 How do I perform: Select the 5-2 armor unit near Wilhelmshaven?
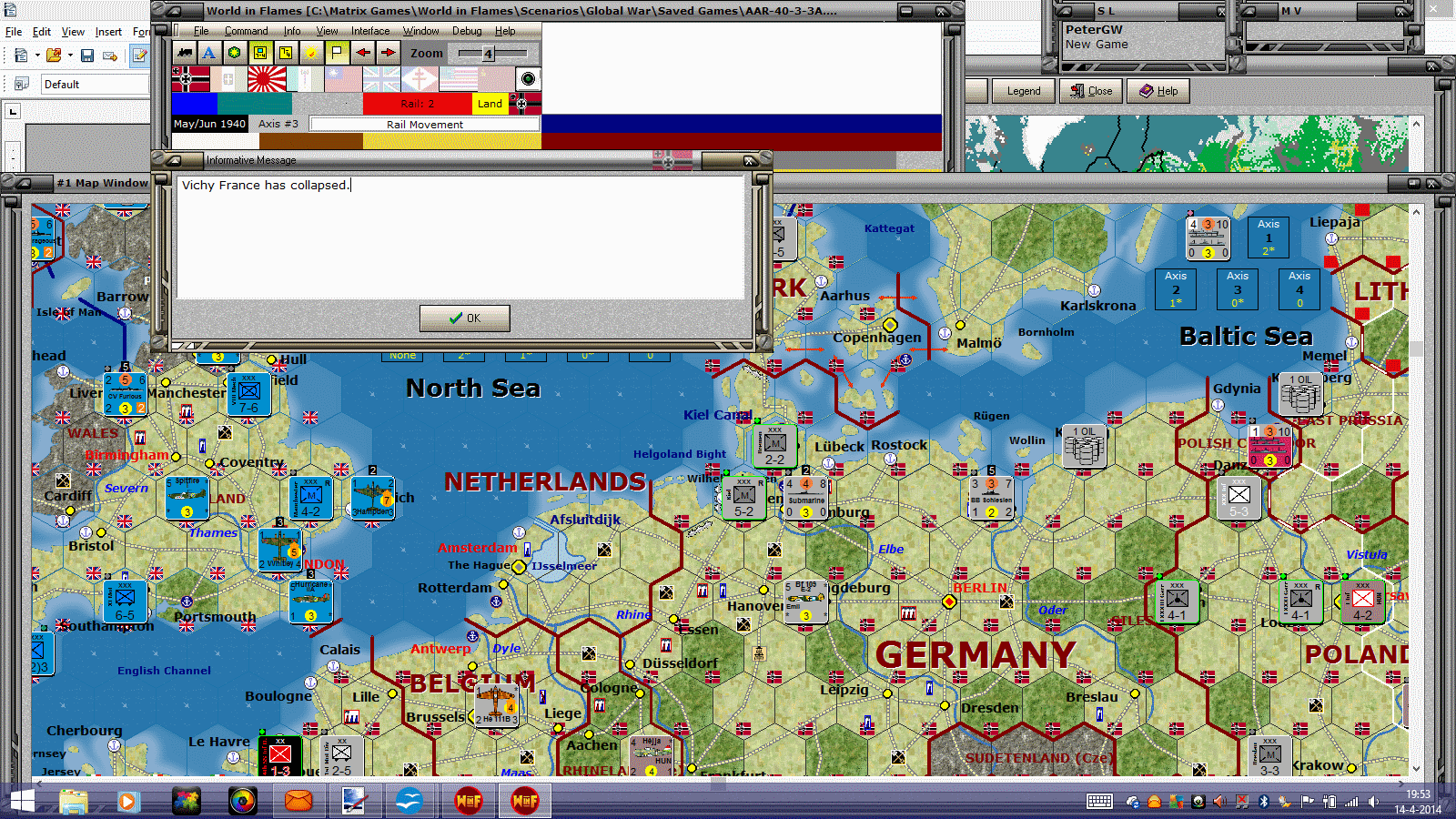744,498
